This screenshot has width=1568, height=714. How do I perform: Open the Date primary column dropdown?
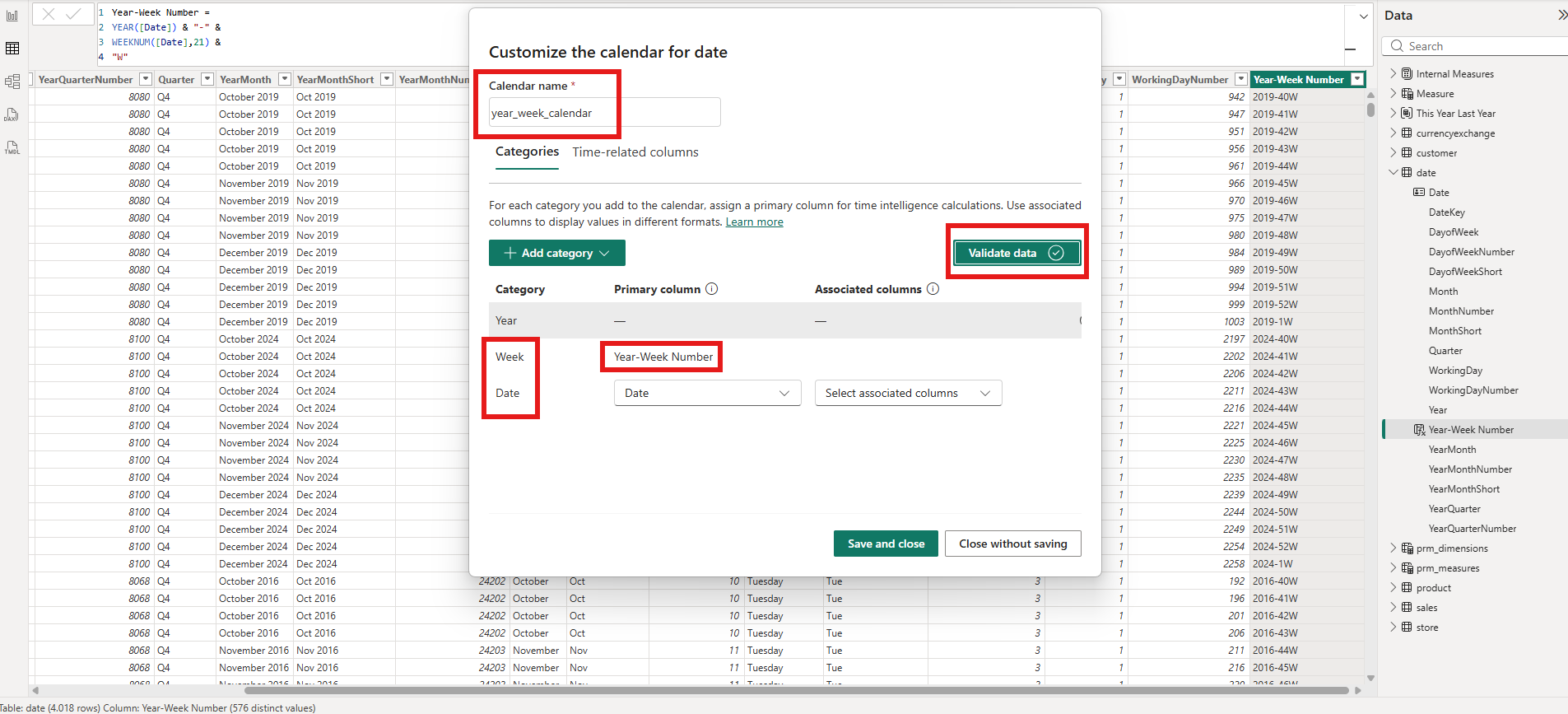(x=708, y=393)
